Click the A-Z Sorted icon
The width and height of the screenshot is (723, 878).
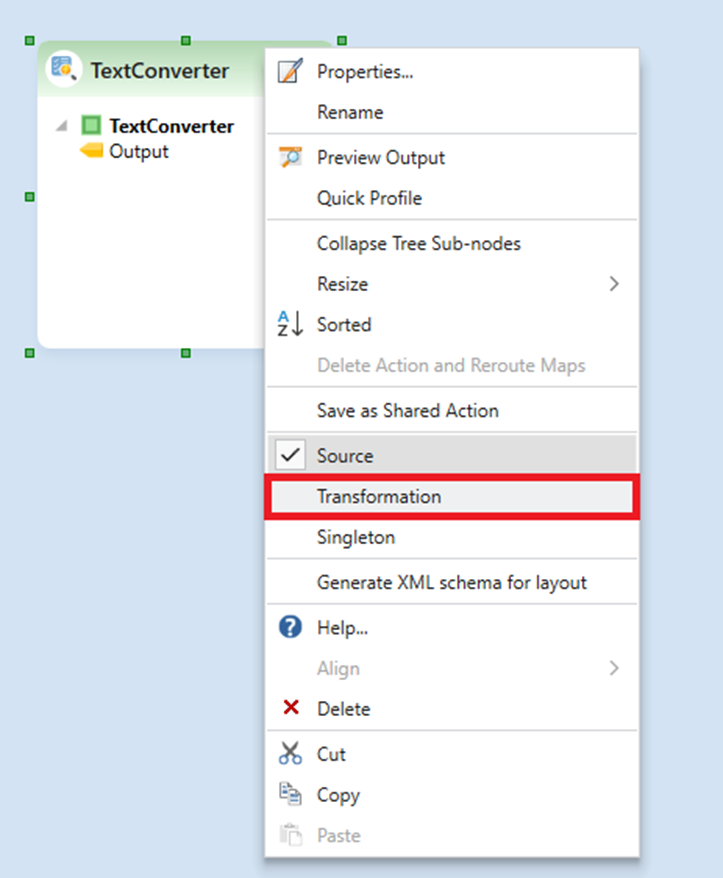coord(290,324)
